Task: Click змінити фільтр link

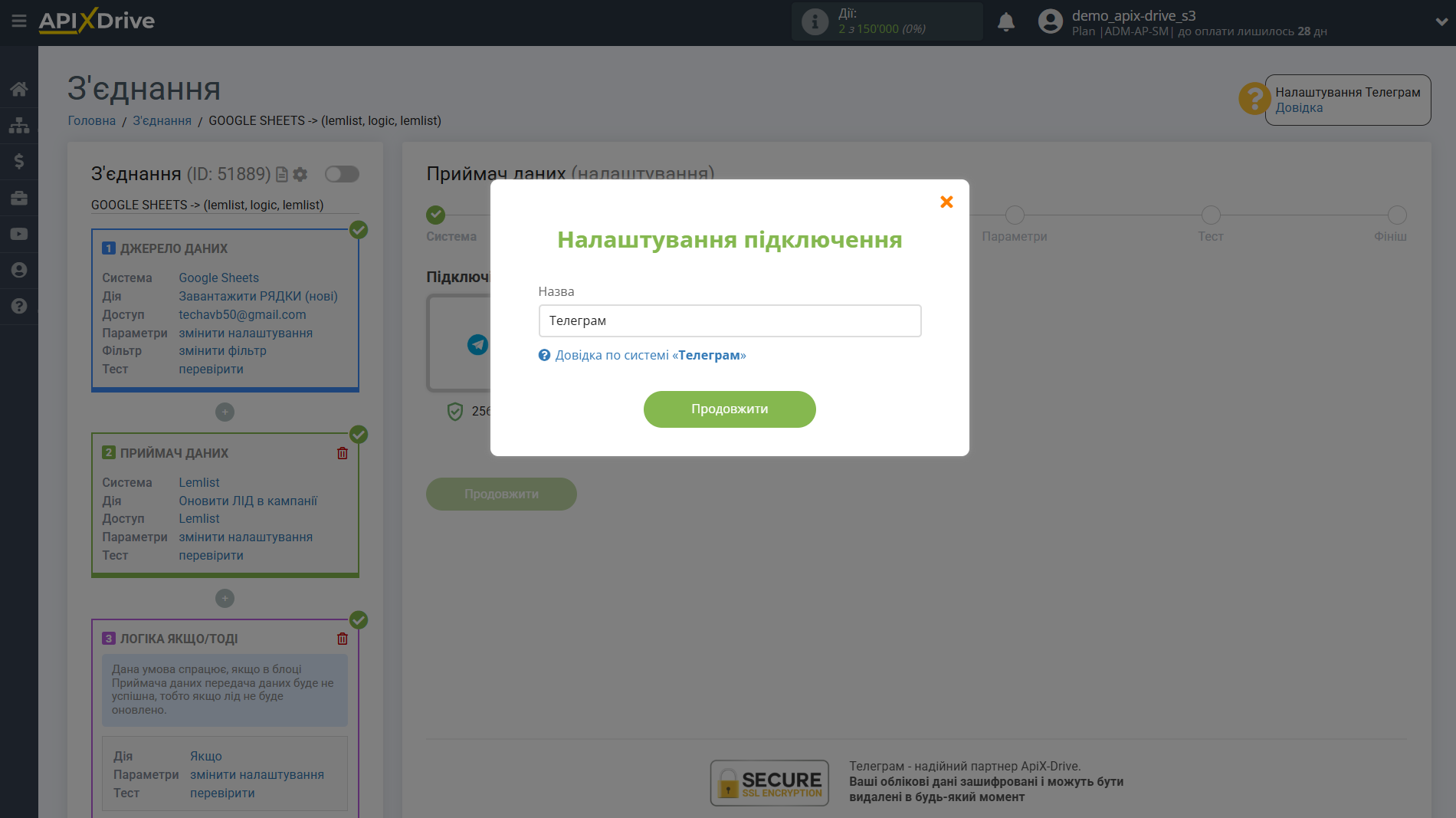Action: point(223,350)
